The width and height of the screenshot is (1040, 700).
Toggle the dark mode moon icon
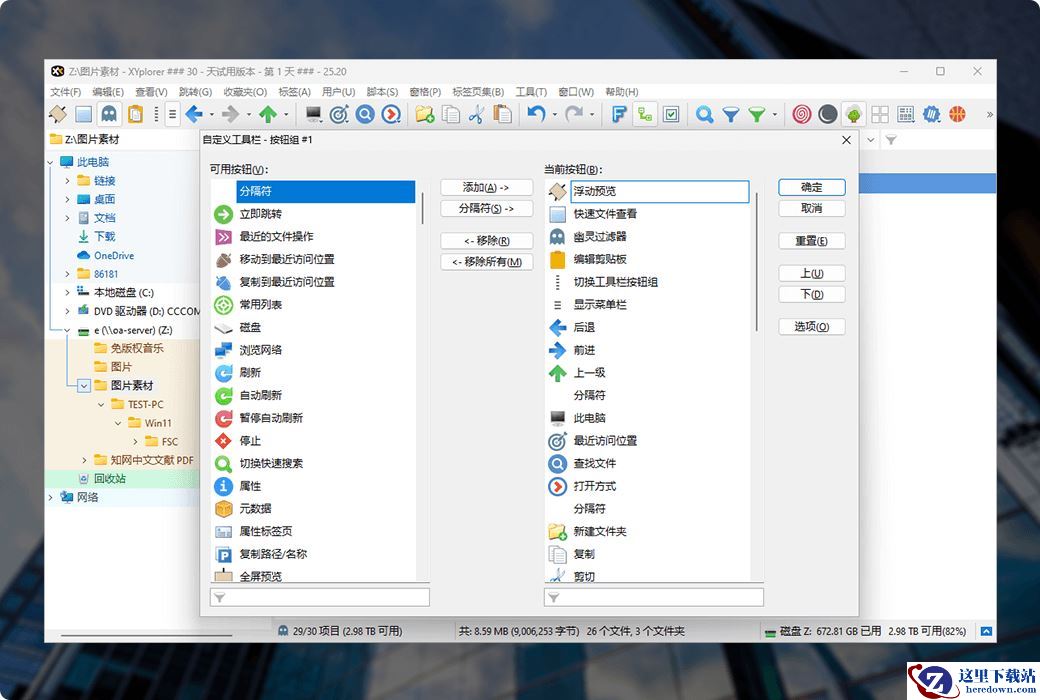point(827,114)
